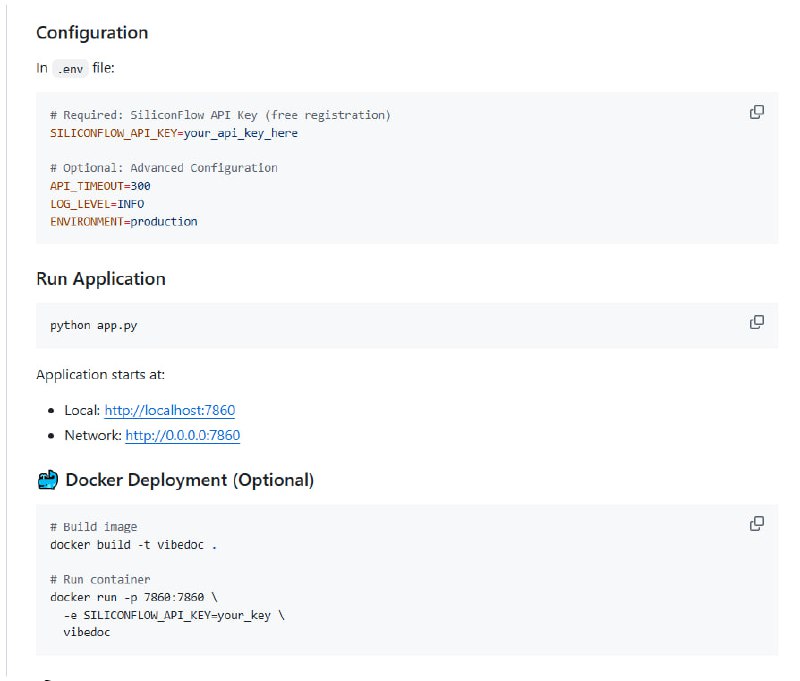Copy the .env configuration code block
Image resolution: width=800 pixels, height=681 pixels.
pos(757,112)
